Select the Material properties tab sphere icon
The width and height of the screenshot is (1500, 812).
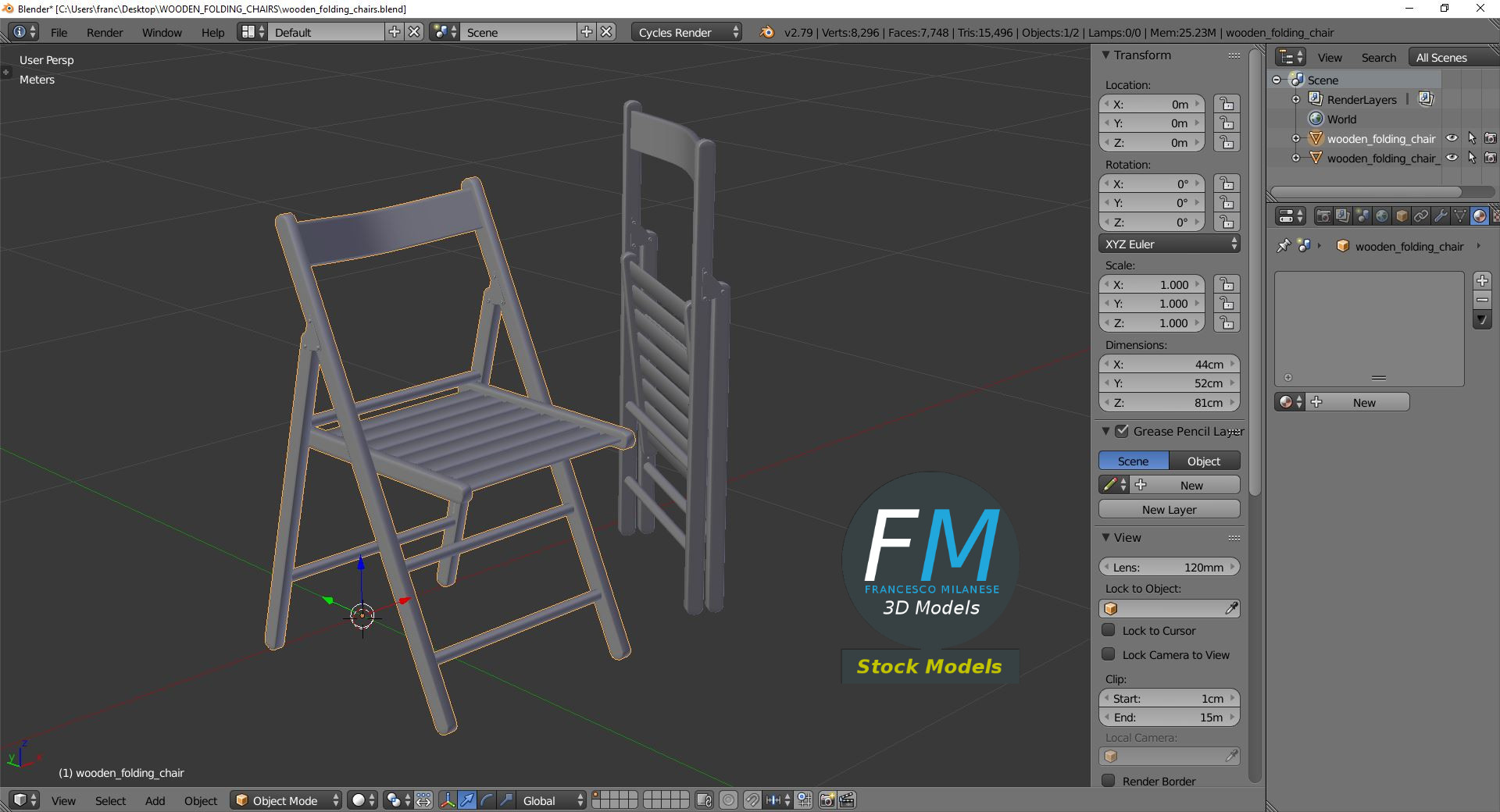click(x=1480, y=216)
